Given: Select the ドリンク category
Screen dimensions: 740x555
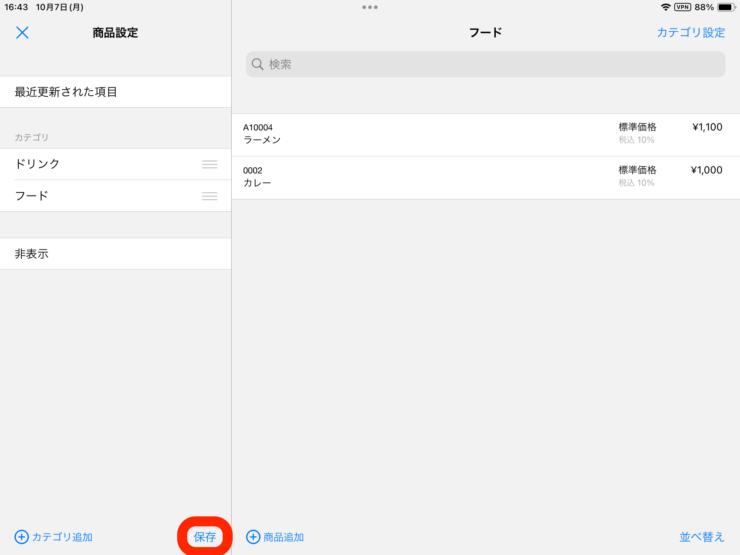Looking at the screenshot, I should tap(116, 164).
